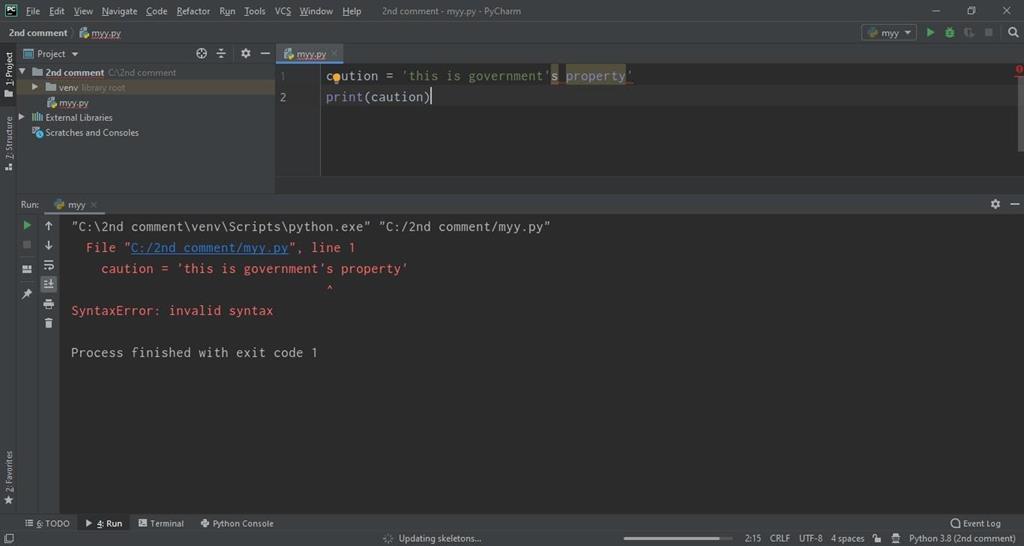Open the File menu
The width and height of the screenshot is (1024, 546).
click(x=33, y=11)
